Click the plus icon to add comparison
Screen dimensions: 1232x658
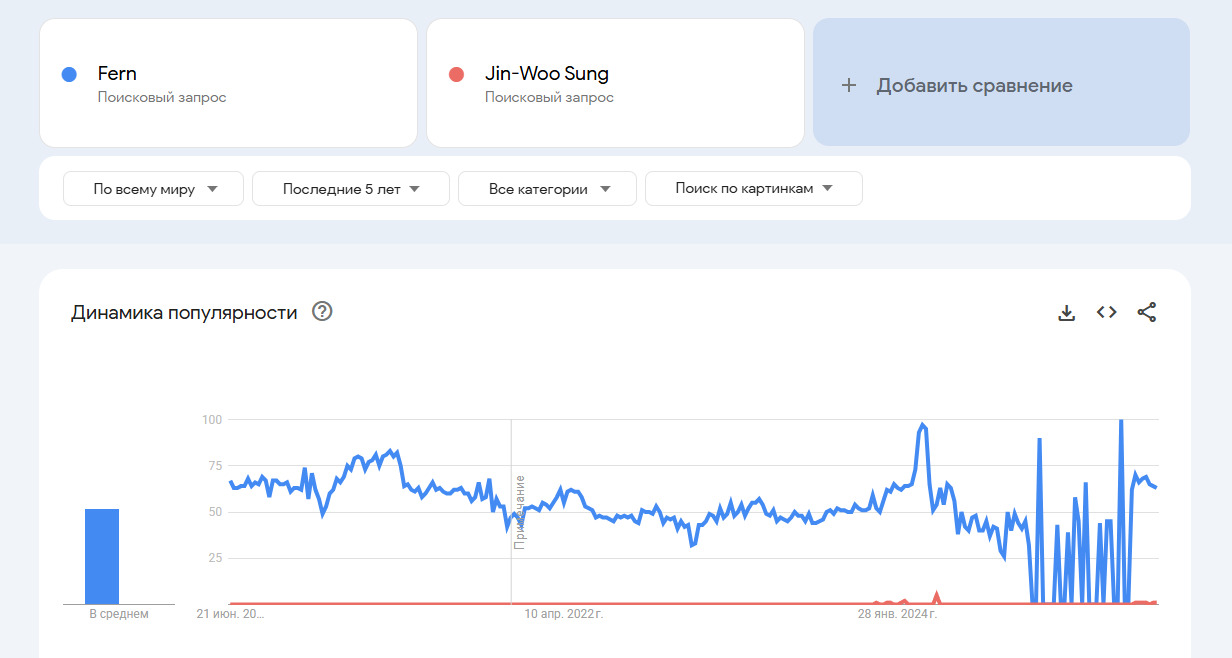tap(849, 85)
